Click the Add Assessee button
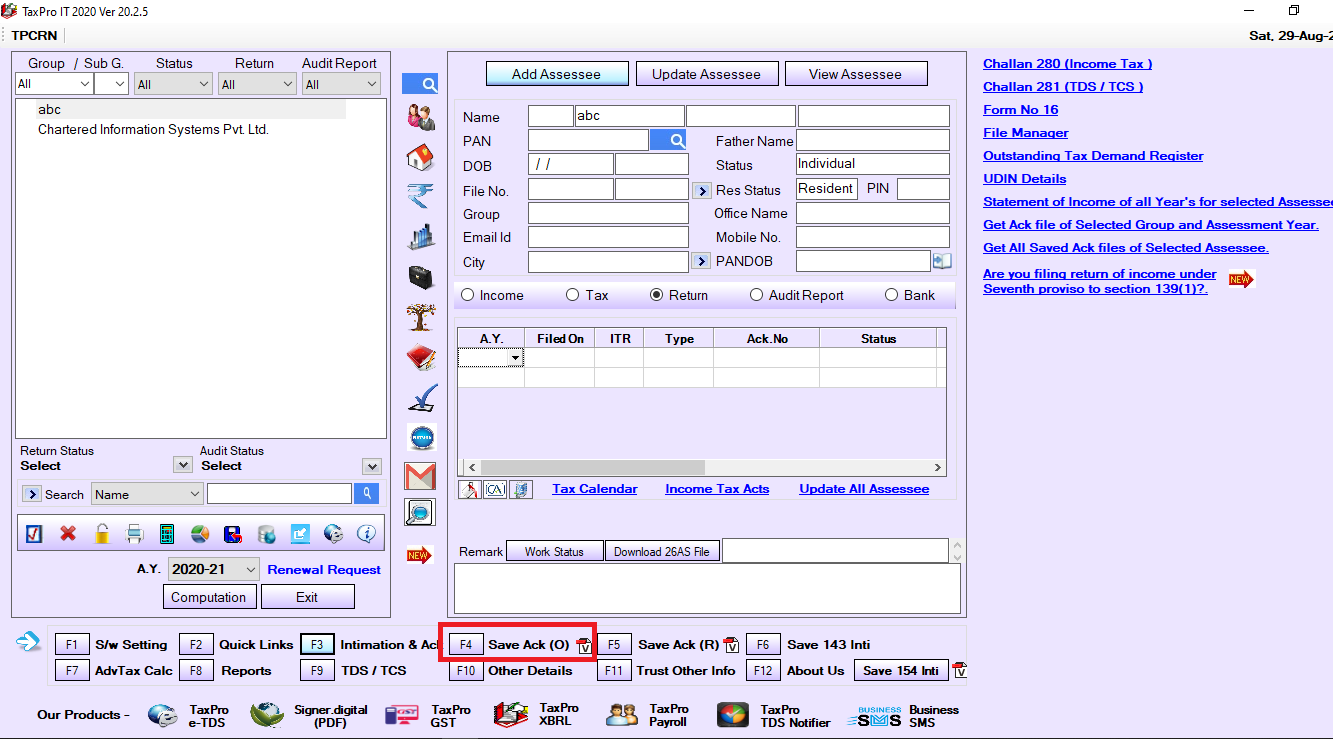This screenshot has height=739, width=1333. pyautogui.click(x=557, y=74)
